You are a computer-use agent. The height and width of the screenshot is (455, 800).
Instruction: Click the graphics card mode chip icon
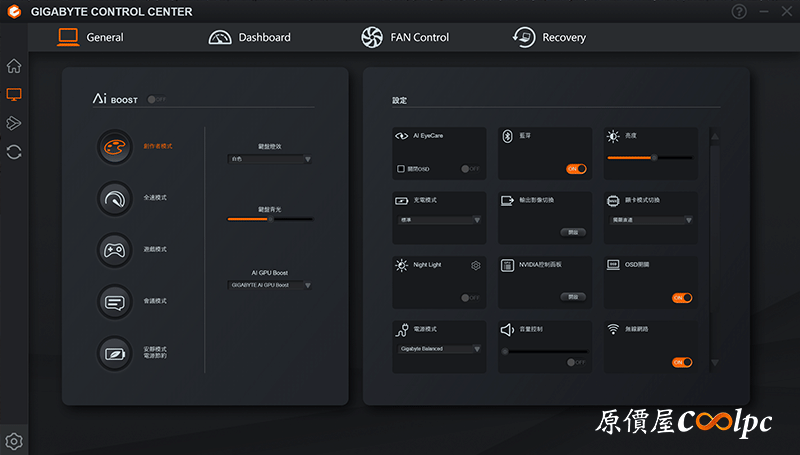point(613,200)
